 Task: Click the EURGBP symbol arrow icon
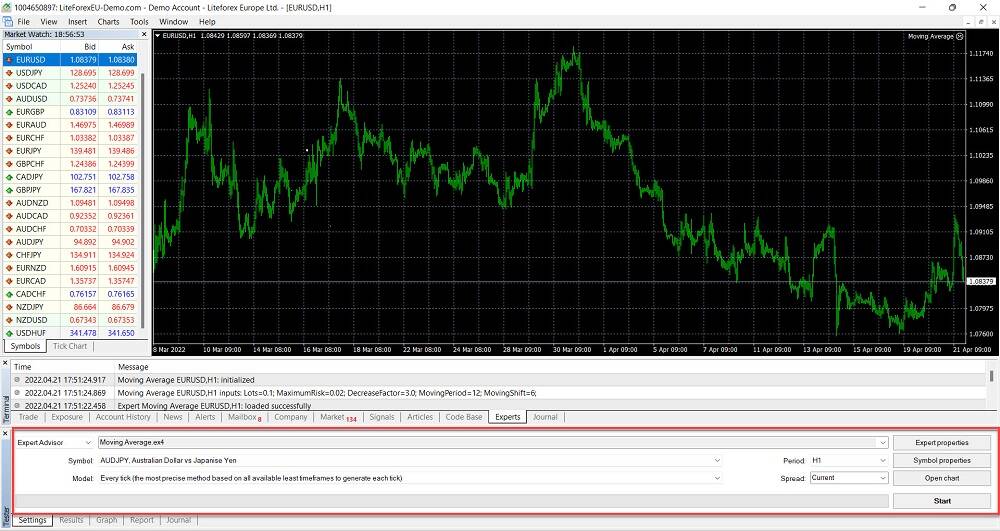(9, 112)
